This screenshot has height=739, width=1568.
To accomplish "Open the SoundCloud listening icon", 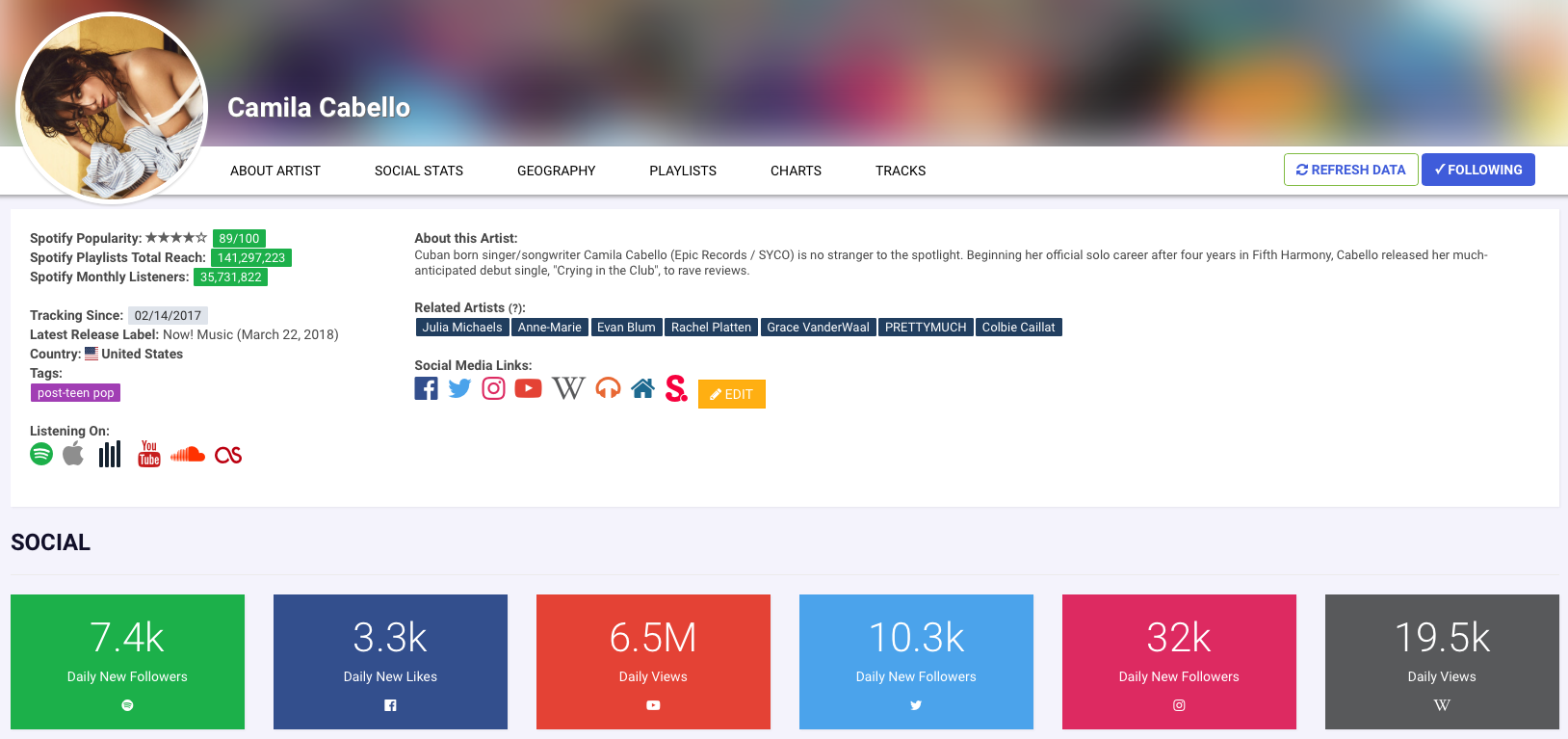I will click(x=188, y=455).
